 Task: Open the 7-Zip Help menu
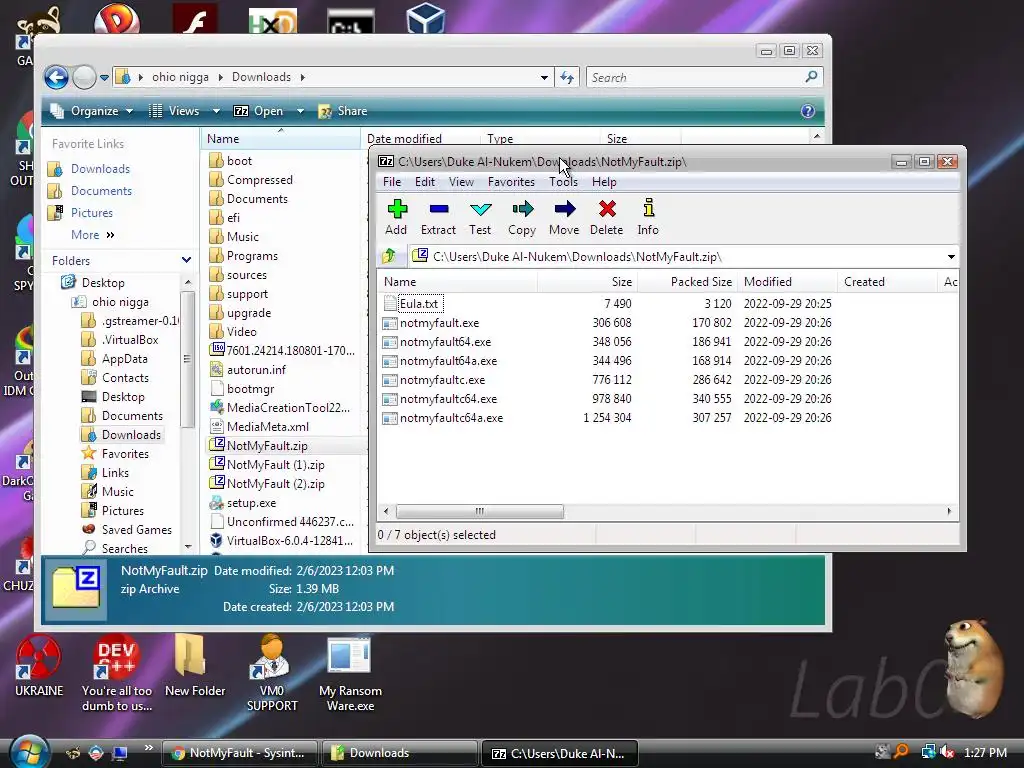pyautogui.click(x=604, y=182)
